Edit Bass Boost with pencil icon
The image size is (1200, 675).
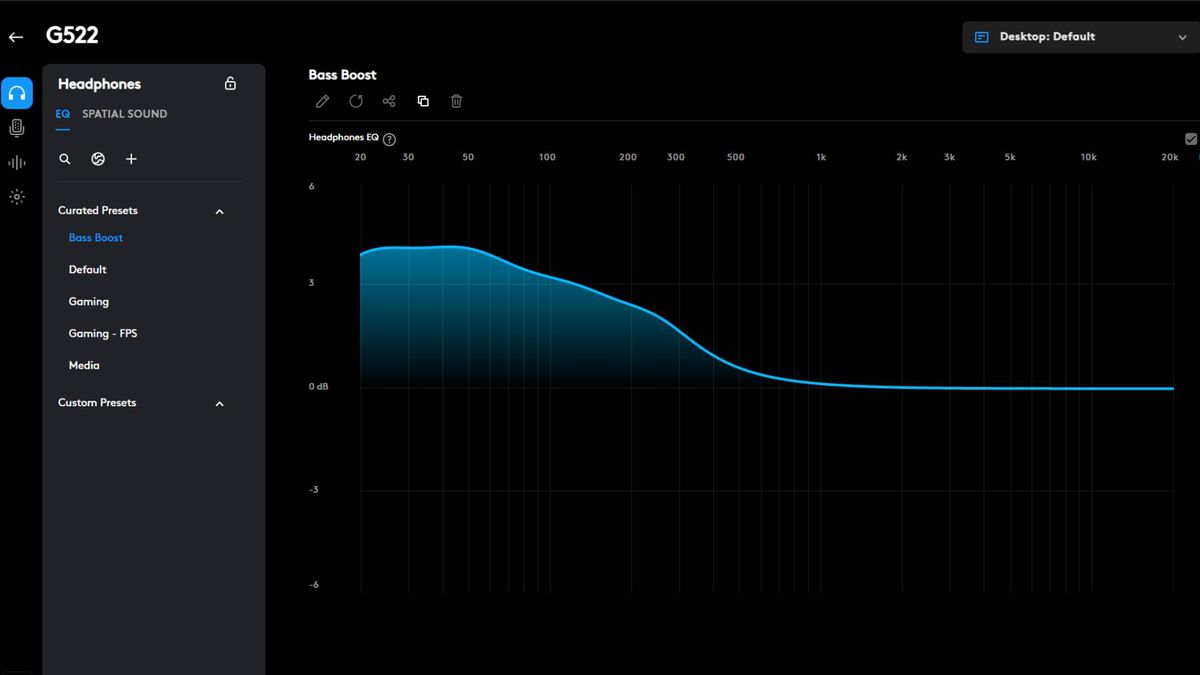[x=322, y=101]
